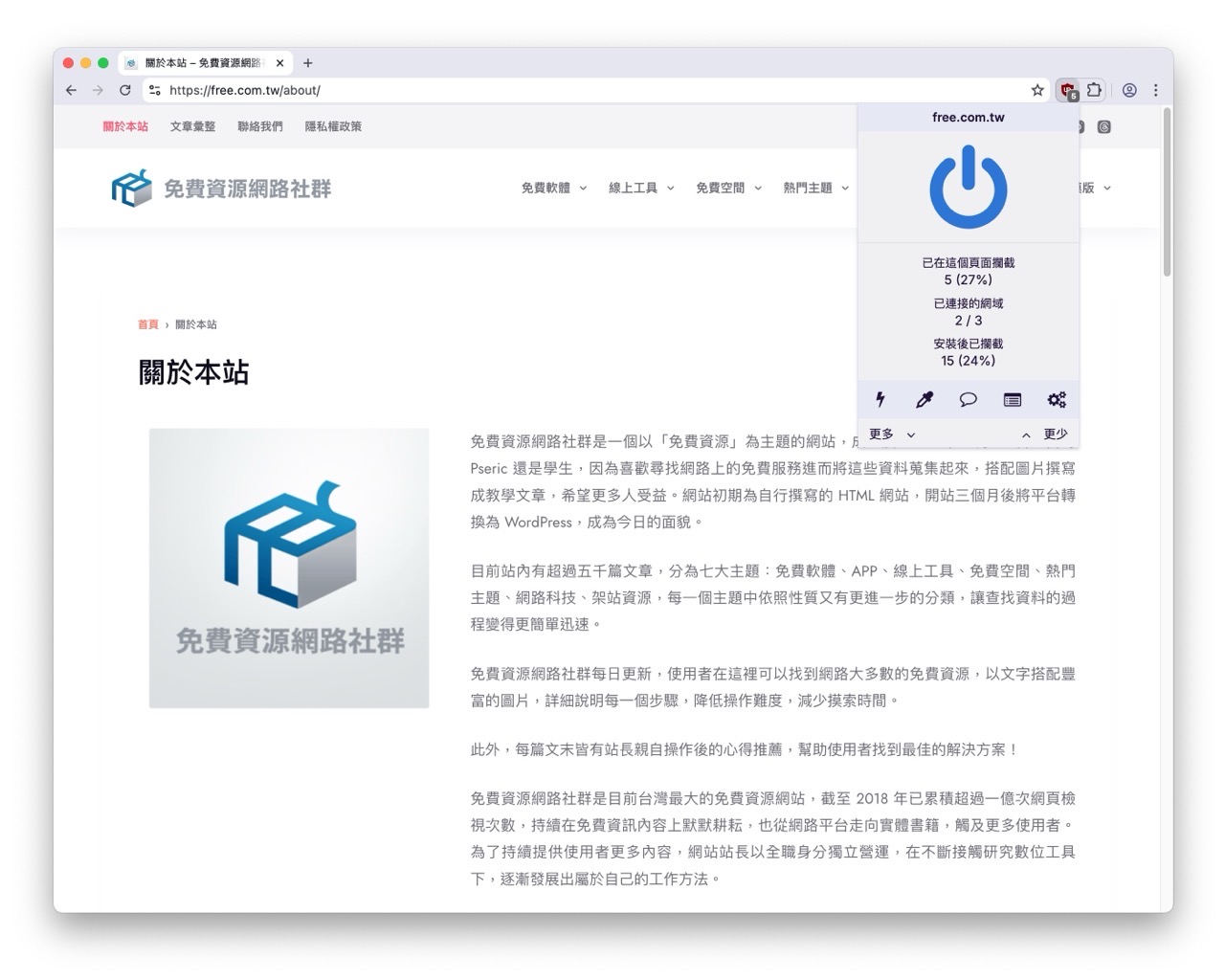1225x980 pixels.
Task: Open the Chrome extensions puzzle menu
Action: [1094, 90]
